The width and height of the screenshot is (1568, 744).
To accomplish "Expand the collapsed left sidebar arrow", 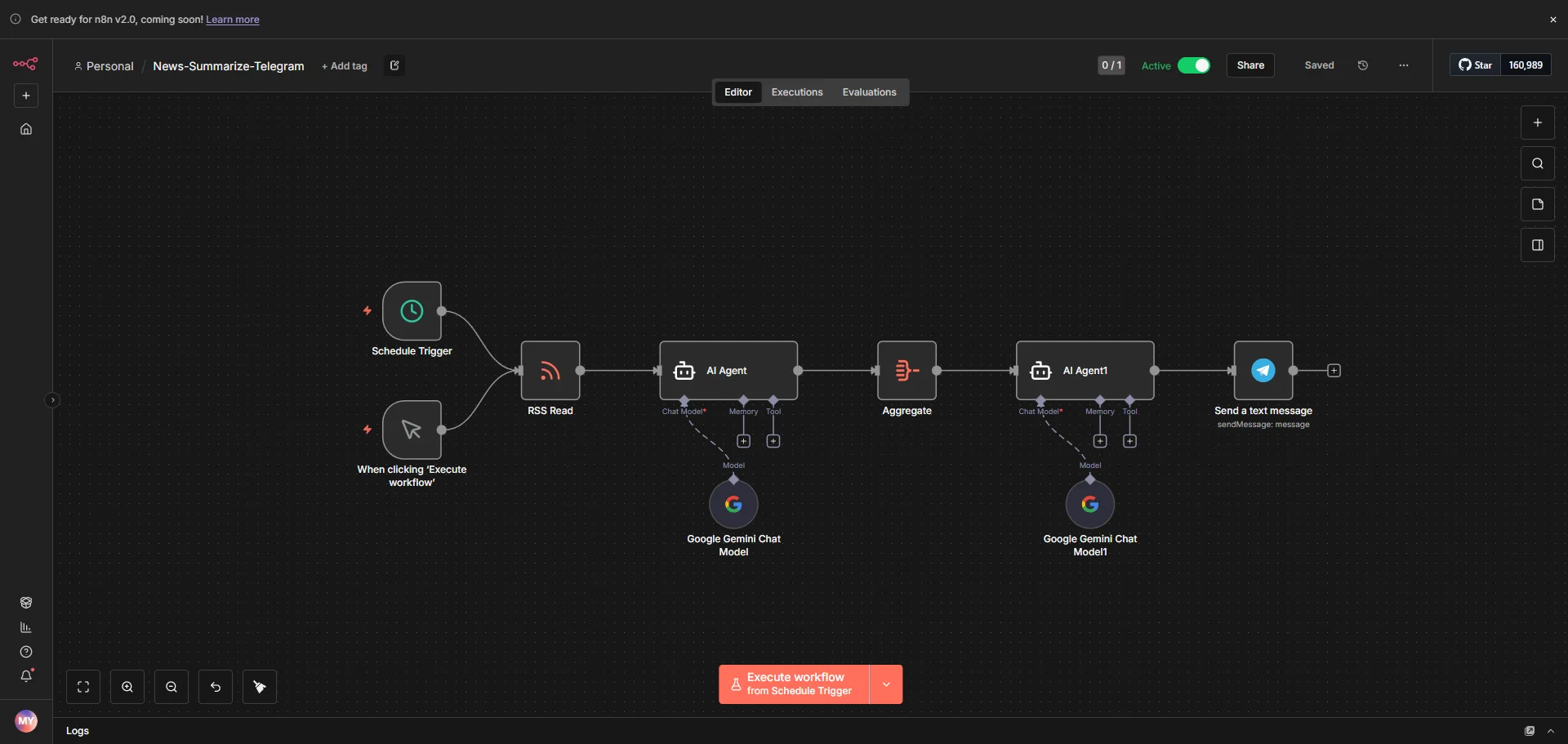I will (x=52, y=400).
